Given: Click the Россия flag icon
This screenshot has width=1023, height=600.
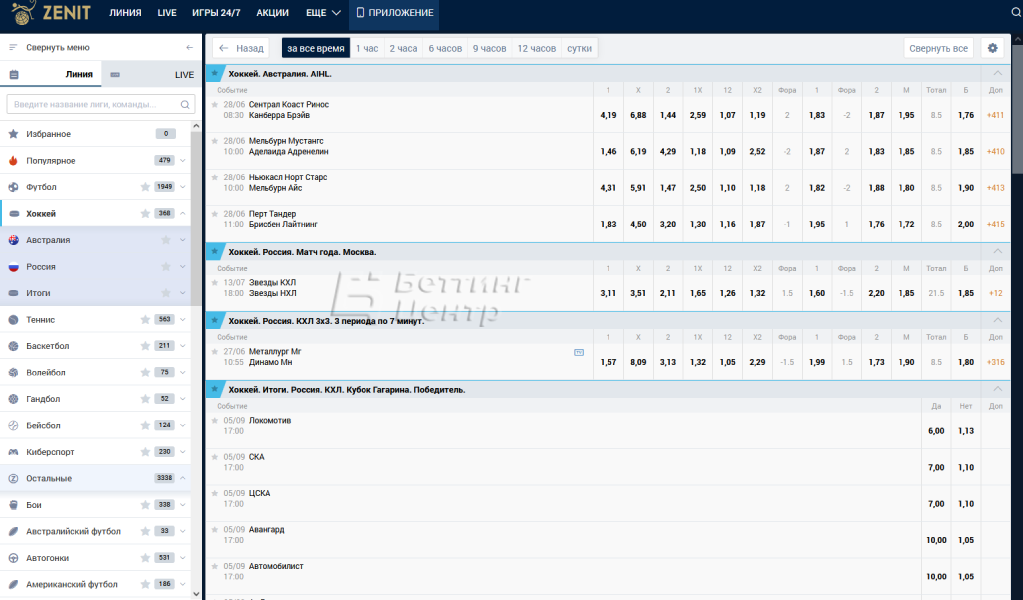Looking at the screenshot, I should pos(13,267).
